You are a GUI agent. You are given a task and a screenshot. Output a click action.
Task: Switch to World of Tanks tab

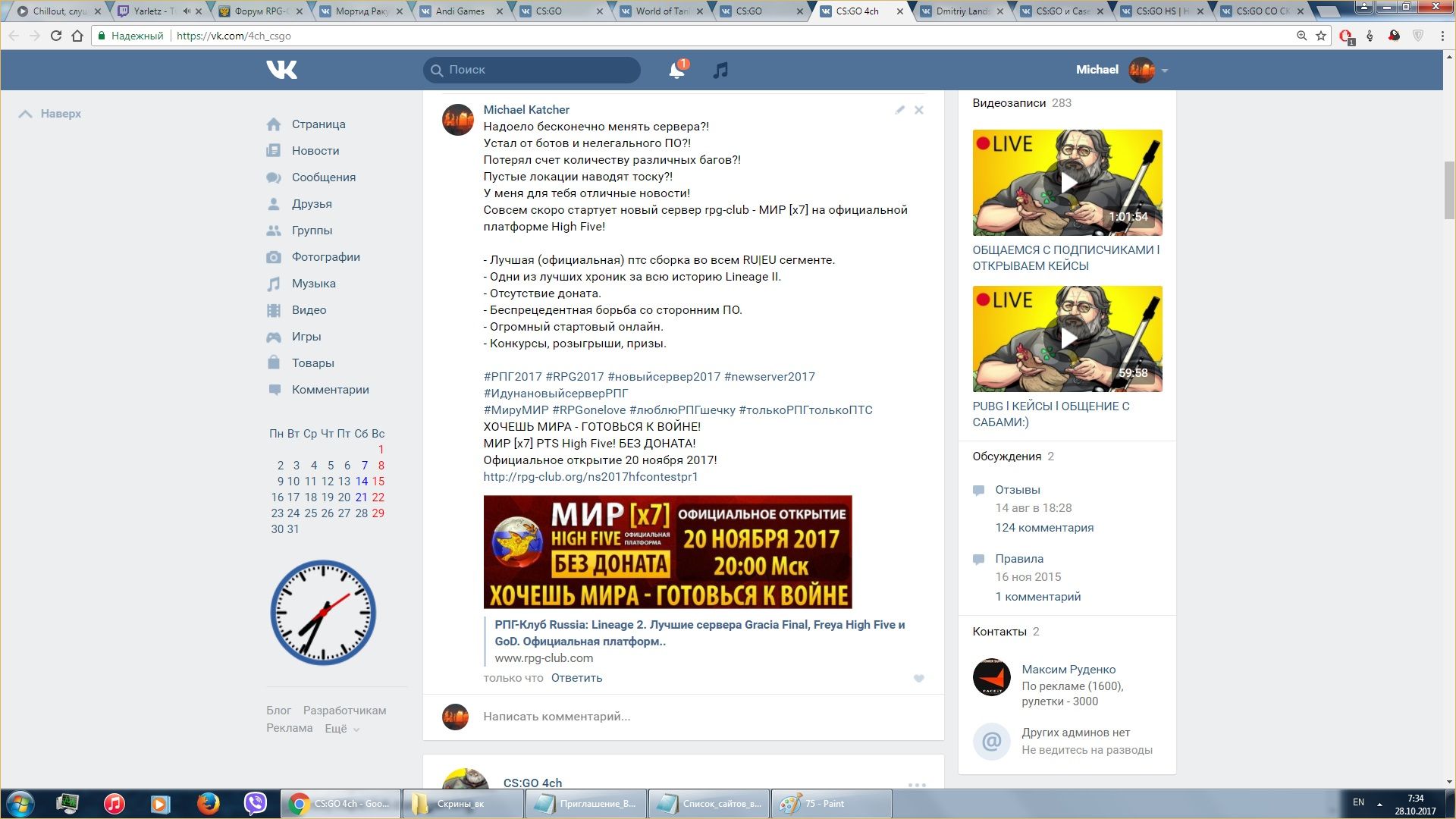click(x=660, y=11)
